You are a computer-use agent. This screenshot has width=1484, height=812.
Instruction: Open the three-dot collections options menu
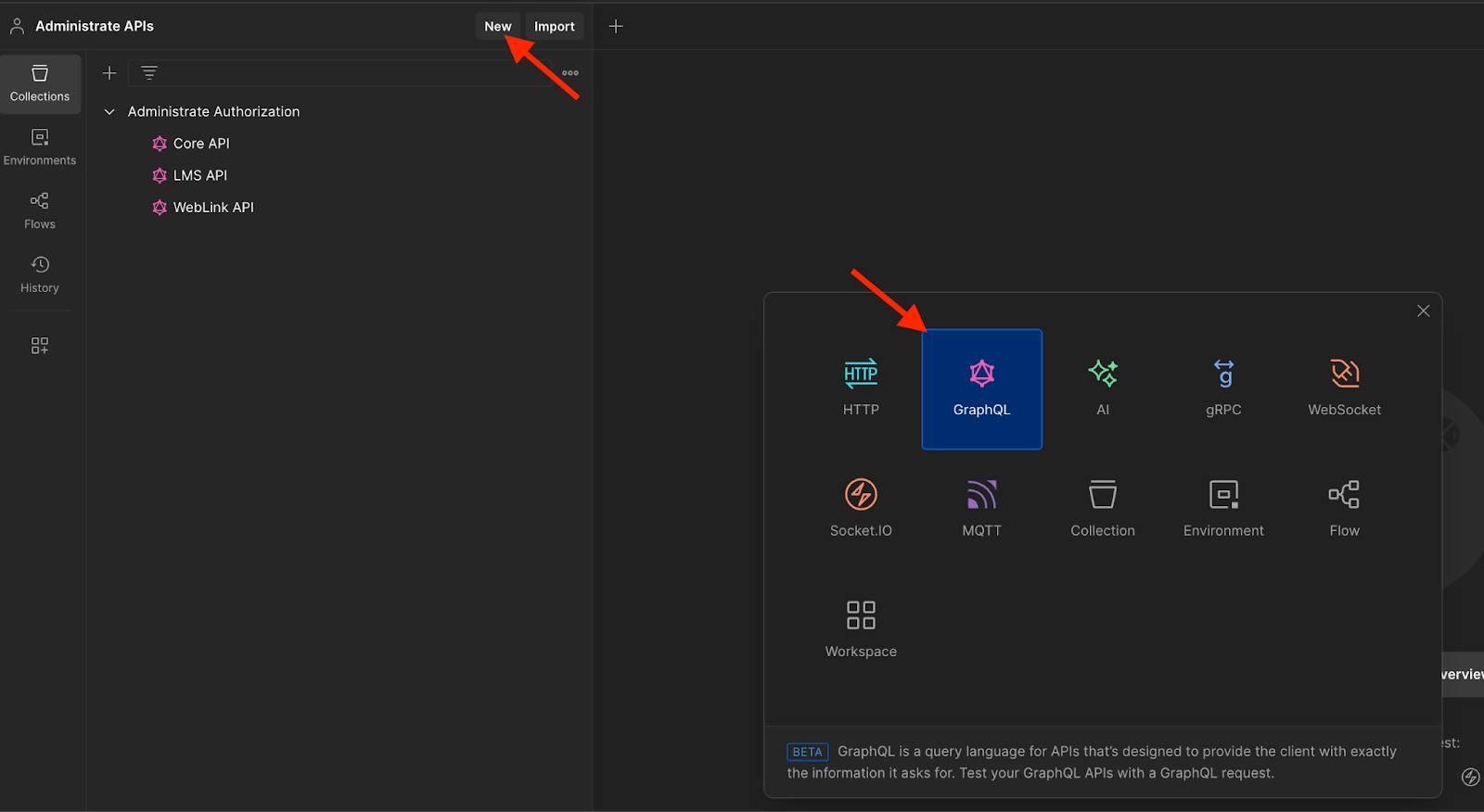570,73
